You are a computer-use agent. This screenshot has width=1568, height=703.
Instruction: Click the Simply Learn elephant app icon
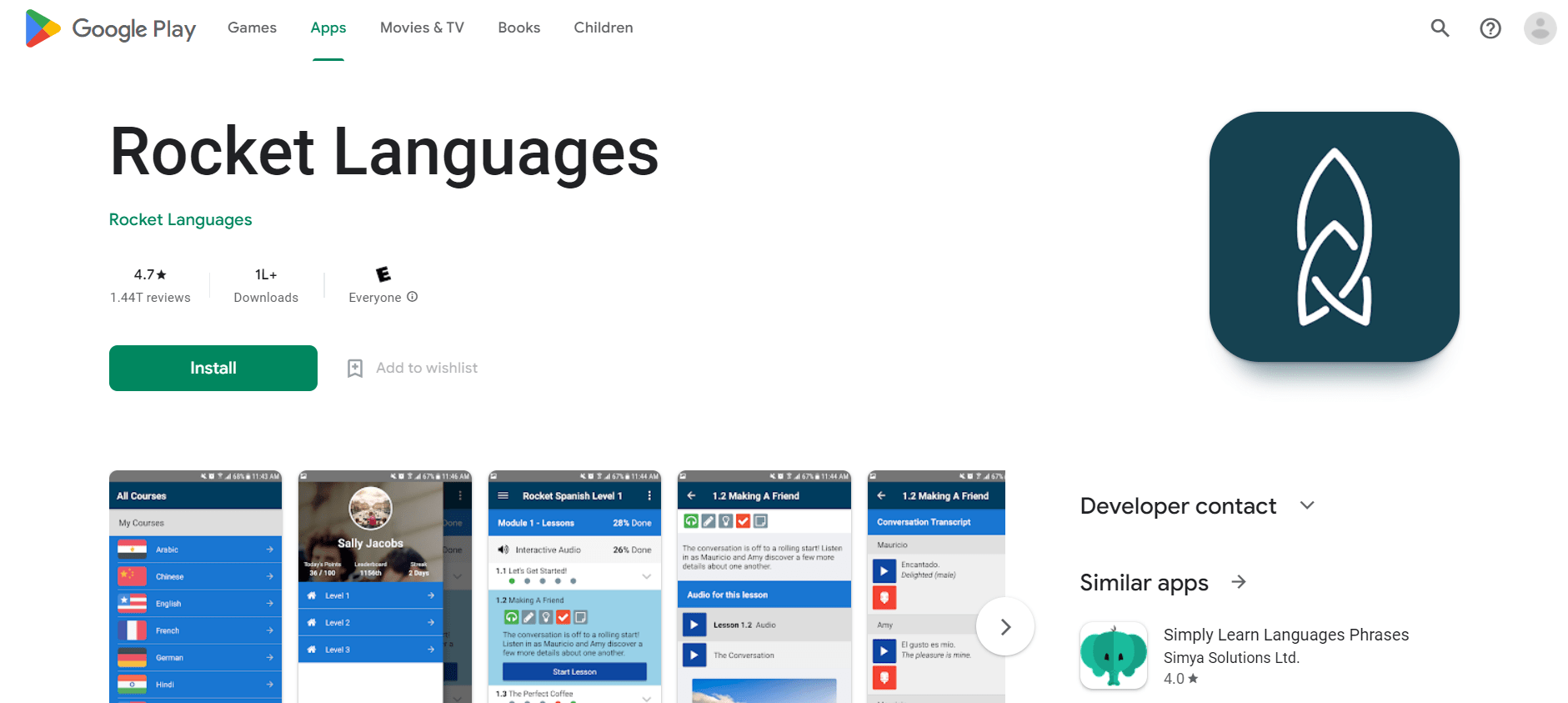pyautogui.click(x=1114, y=655)
